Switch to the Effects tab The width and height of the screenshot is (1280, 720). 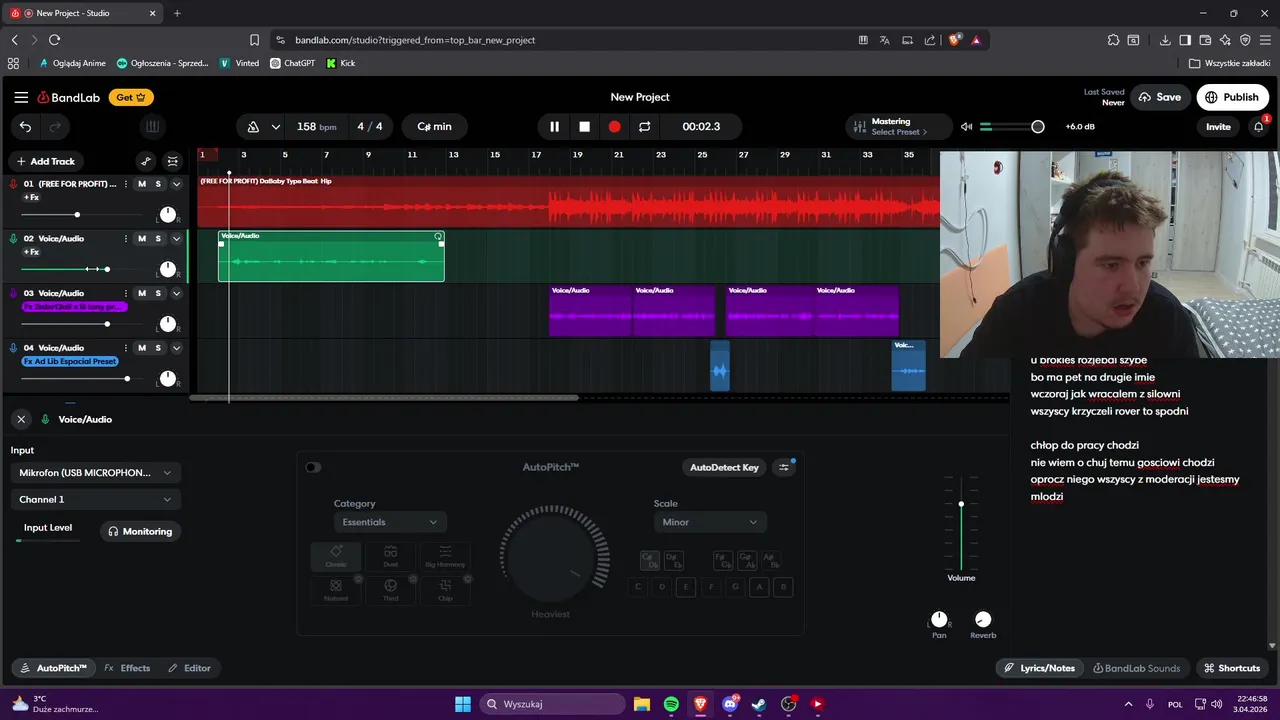pyautogui.click(x=127, y=668)
